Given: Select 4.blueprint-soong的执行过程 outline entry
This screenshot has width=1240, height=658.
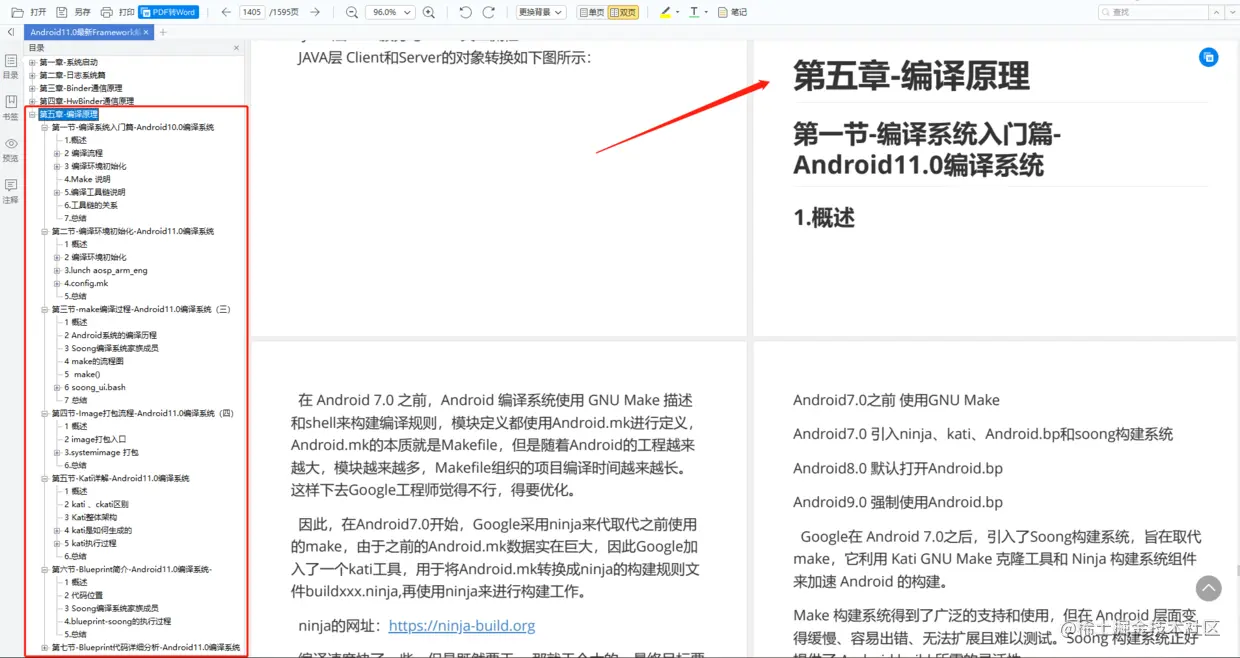Looking at the screenshot, I should coord(117,621).
